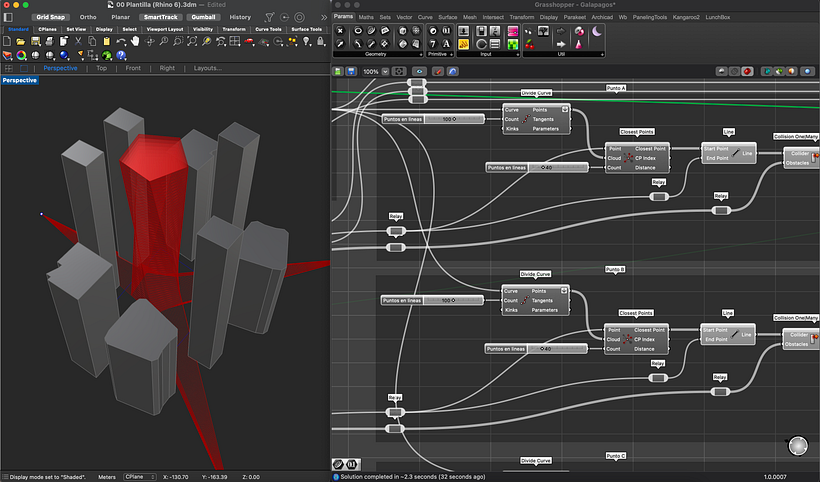Viewport: 820px width, 482px height.
Task: Click the New file icon in Rhino toolbar
Action: tap(7, 41)
